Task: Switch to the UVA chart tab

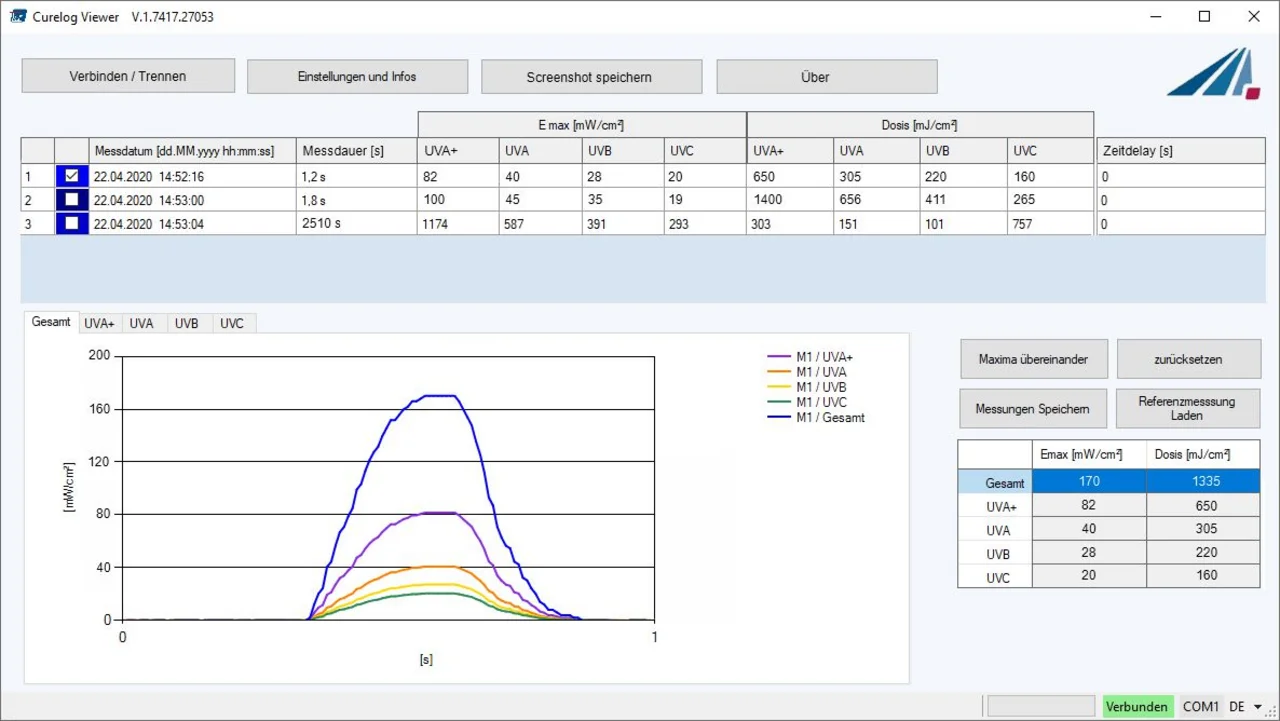Action: 142,324
